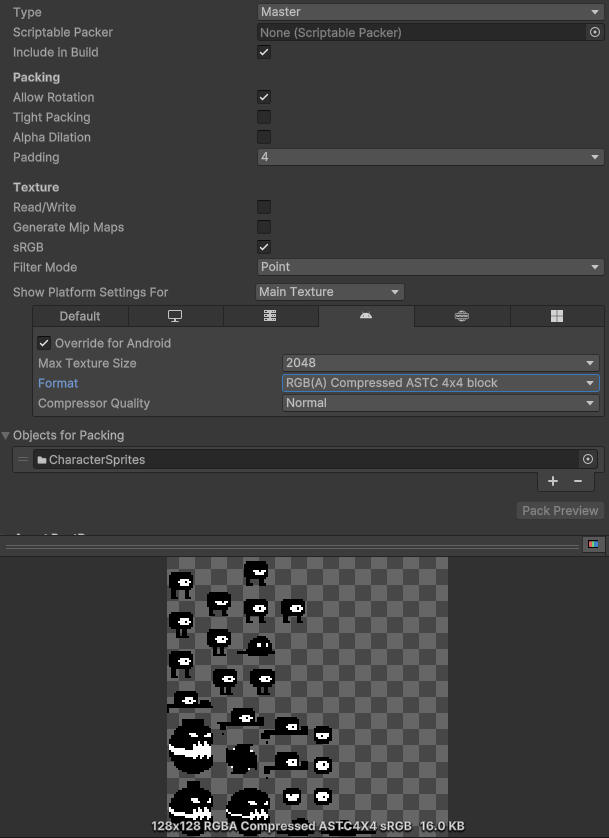Toggle RGB channel view in preview
Screen dimensions: 609x838
[593, 545]
